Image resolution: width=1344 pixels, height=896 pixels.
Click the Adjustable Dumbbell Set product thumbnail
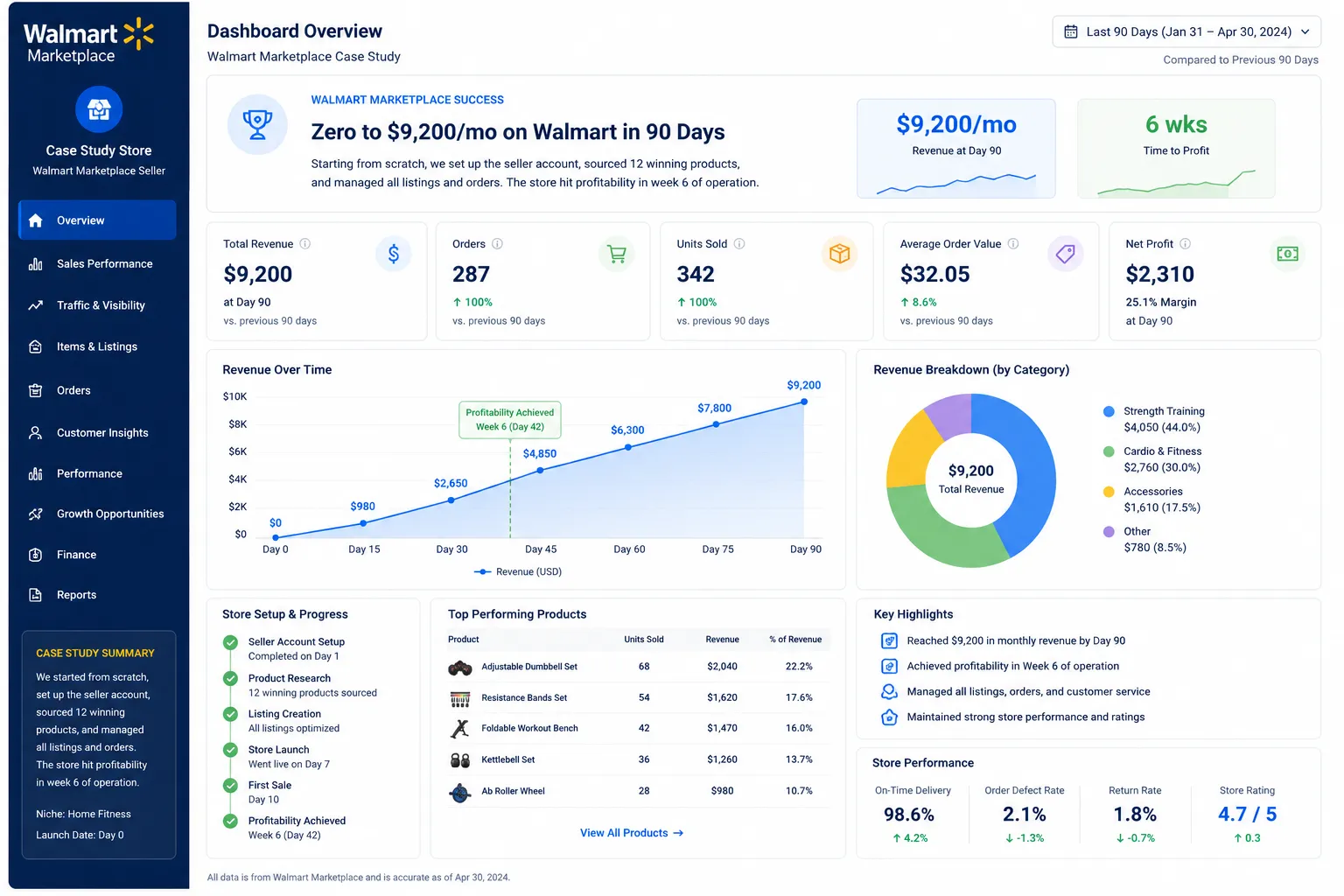pos(460,668)
